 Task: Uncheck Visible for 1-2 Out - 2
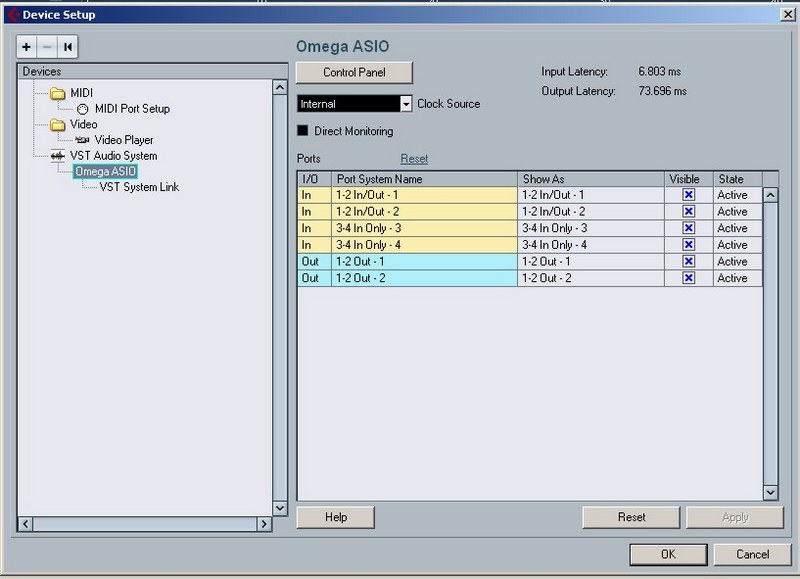688,278
